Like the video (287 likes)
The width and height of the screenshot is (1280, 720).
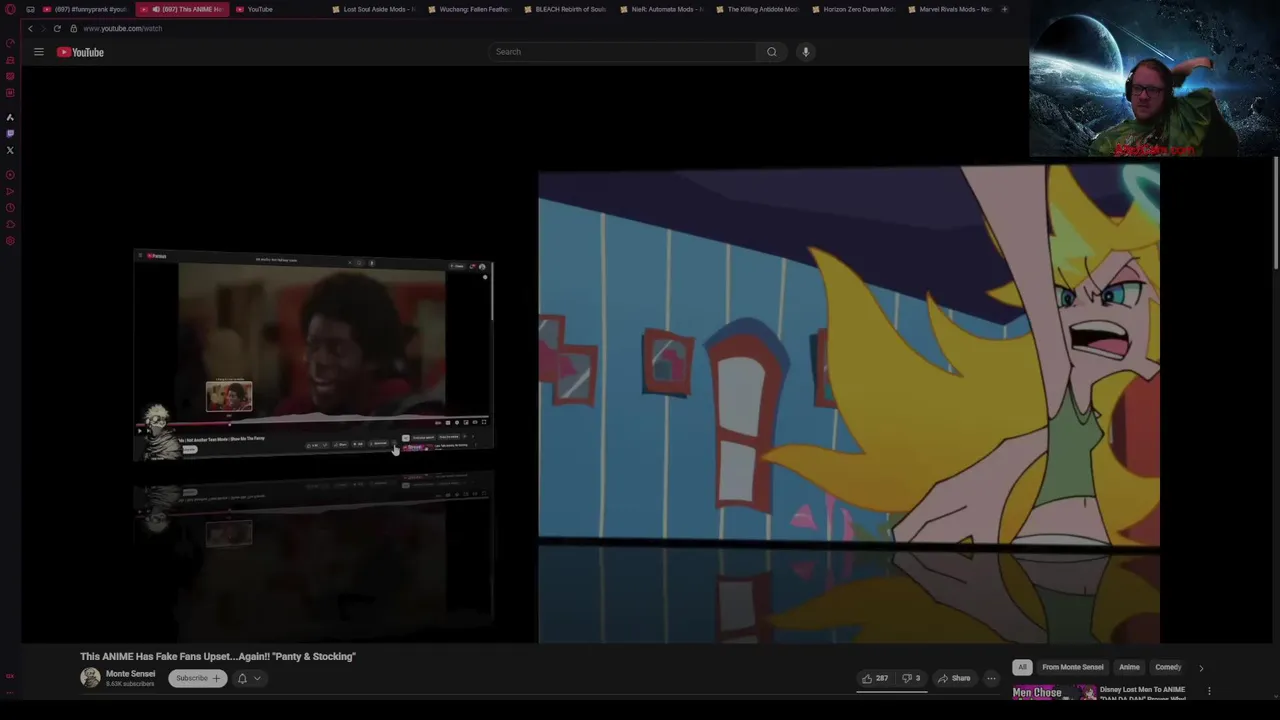tap(875, 678)
